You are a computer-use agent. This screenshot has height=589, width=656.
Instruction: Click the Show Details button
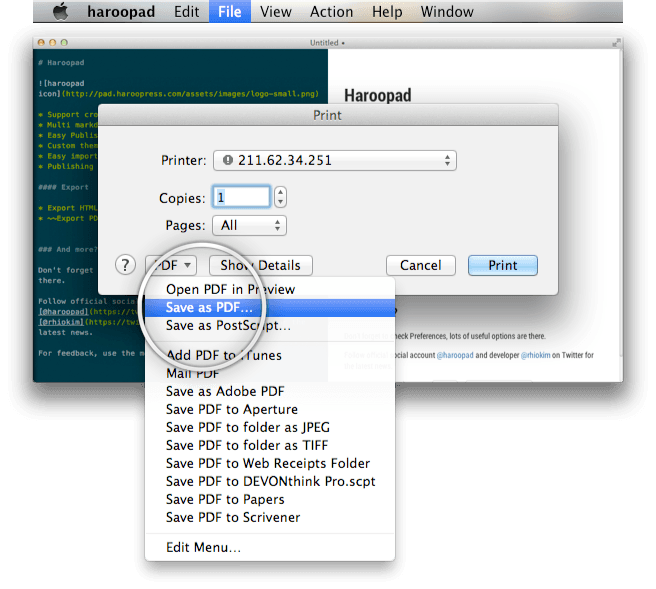[x=260, y=265]
